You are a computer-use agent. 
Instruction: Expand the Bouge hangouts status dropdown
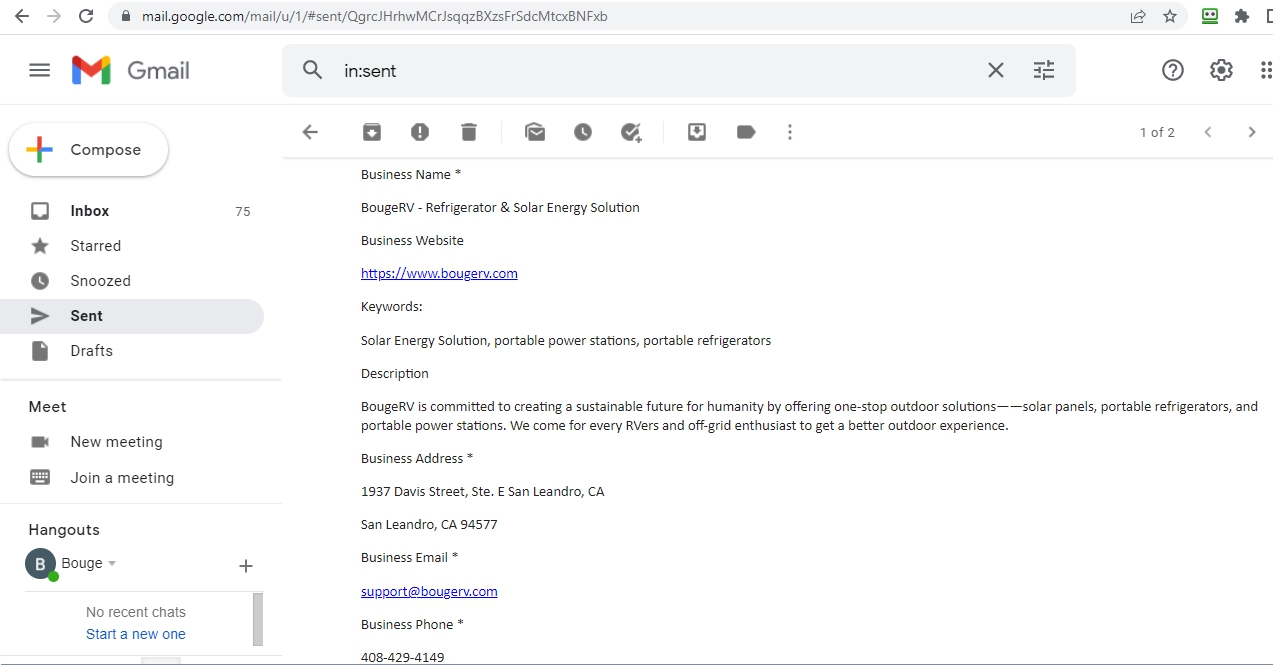[112, 564]
